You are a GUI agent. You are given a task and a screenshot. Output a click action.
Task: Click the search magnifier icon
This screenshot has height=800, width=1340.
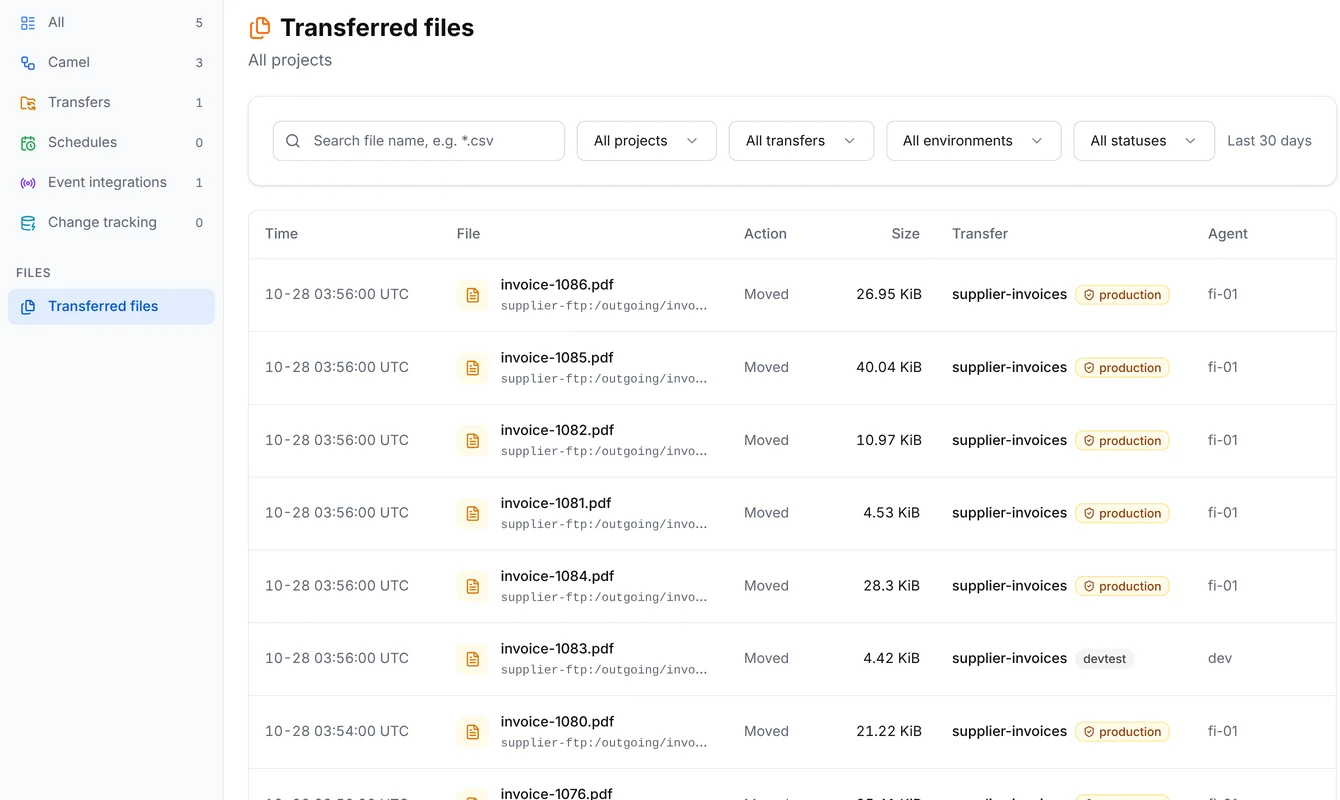point(293,141)
